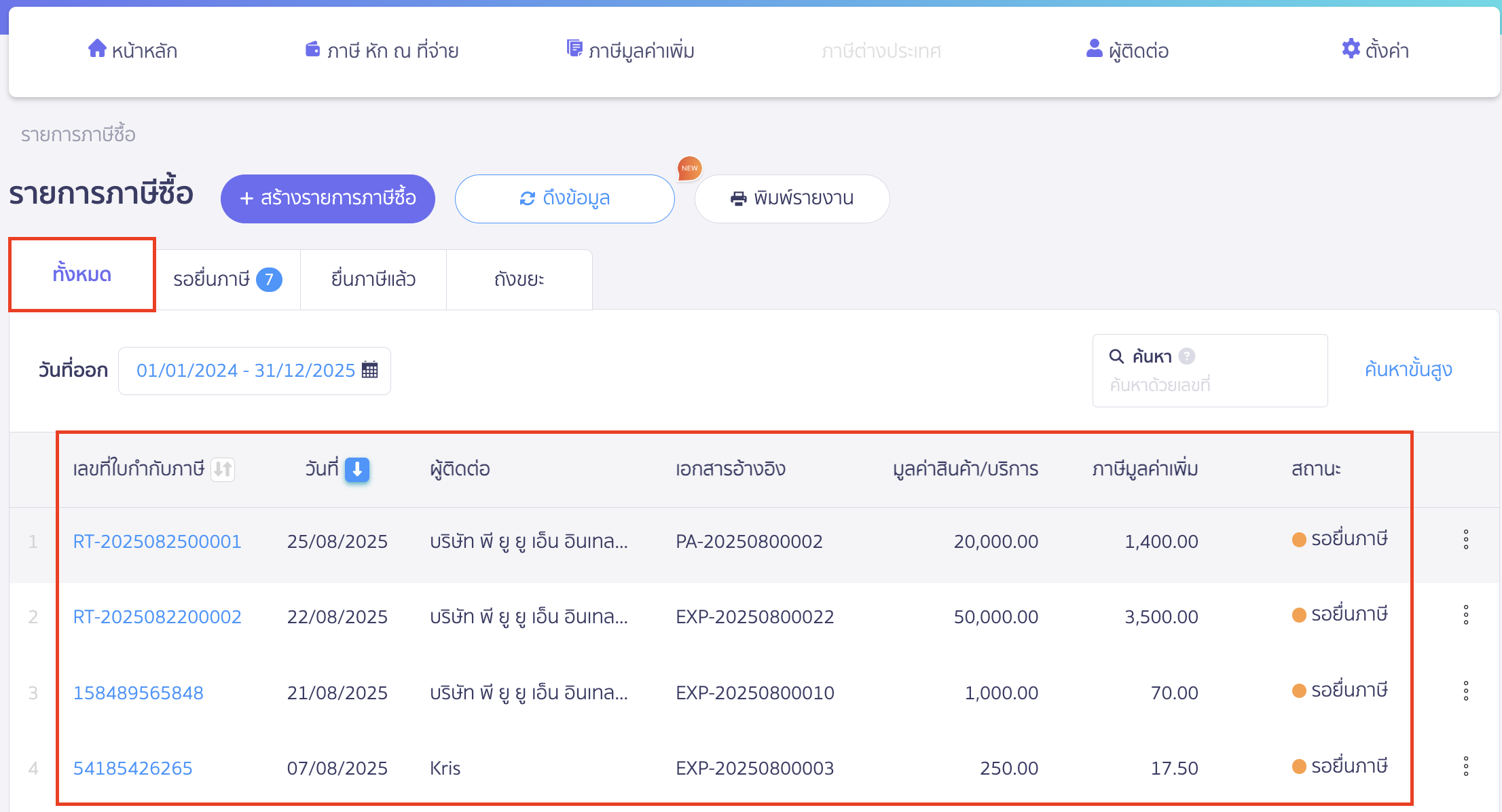The image size is (1502, 812).
Task: Open ผู้ติดต่อ contacts menu
Action: pyautogui.click(x=1127, y=50)
